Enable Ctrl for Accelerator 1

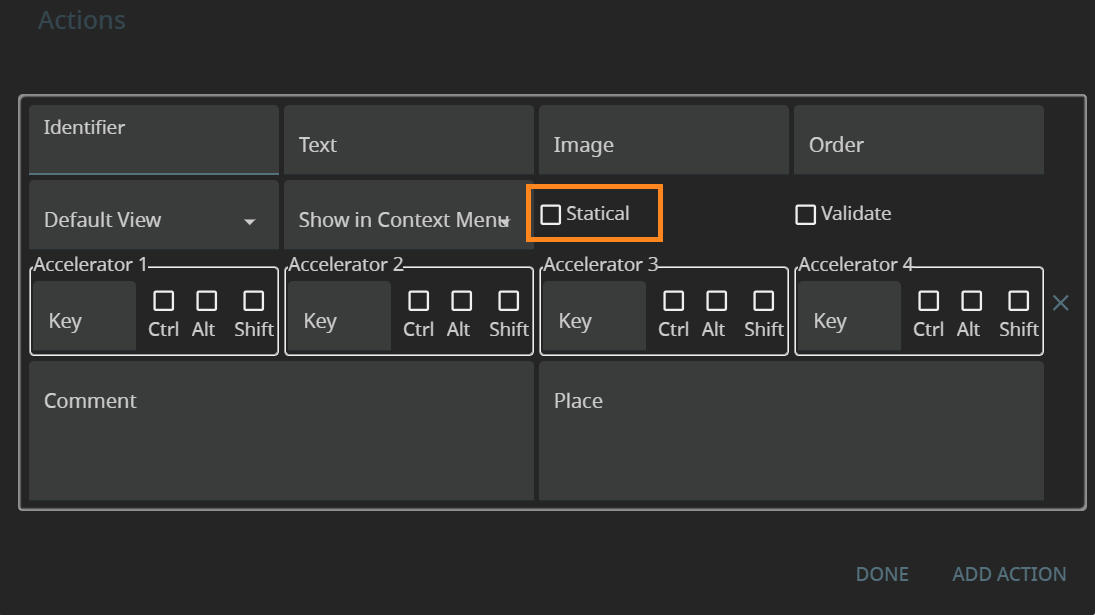163,301
